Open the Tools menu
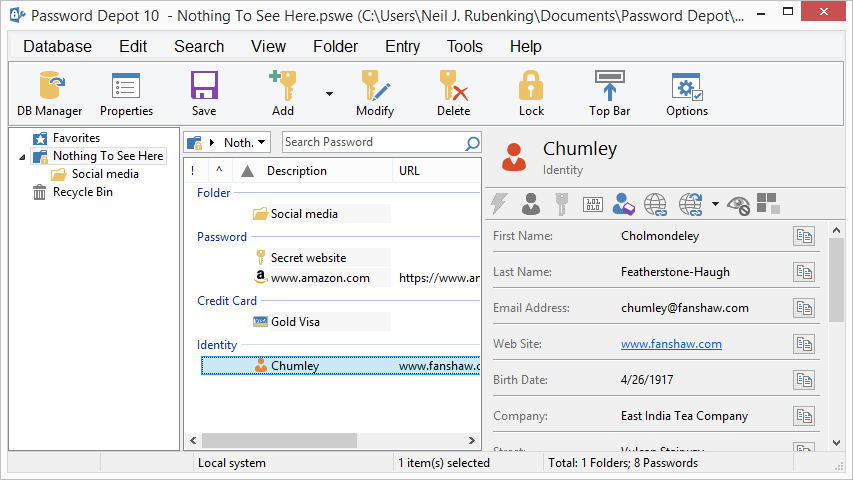 pyautogui.click(x=465, y=46)
